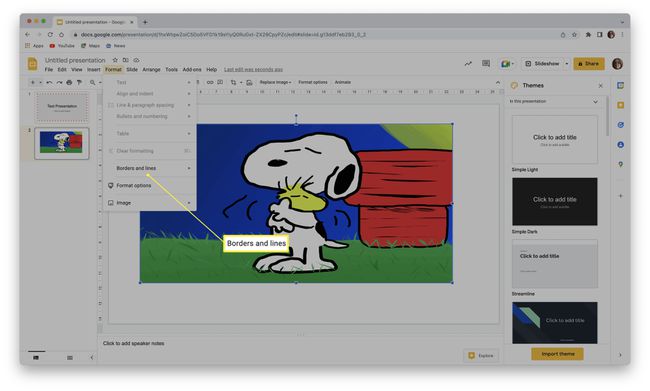Image resolution: width=650 pixels, height=391 pixels.
Task: Expand the Image submenu entry
Action: tap(150, 203)
